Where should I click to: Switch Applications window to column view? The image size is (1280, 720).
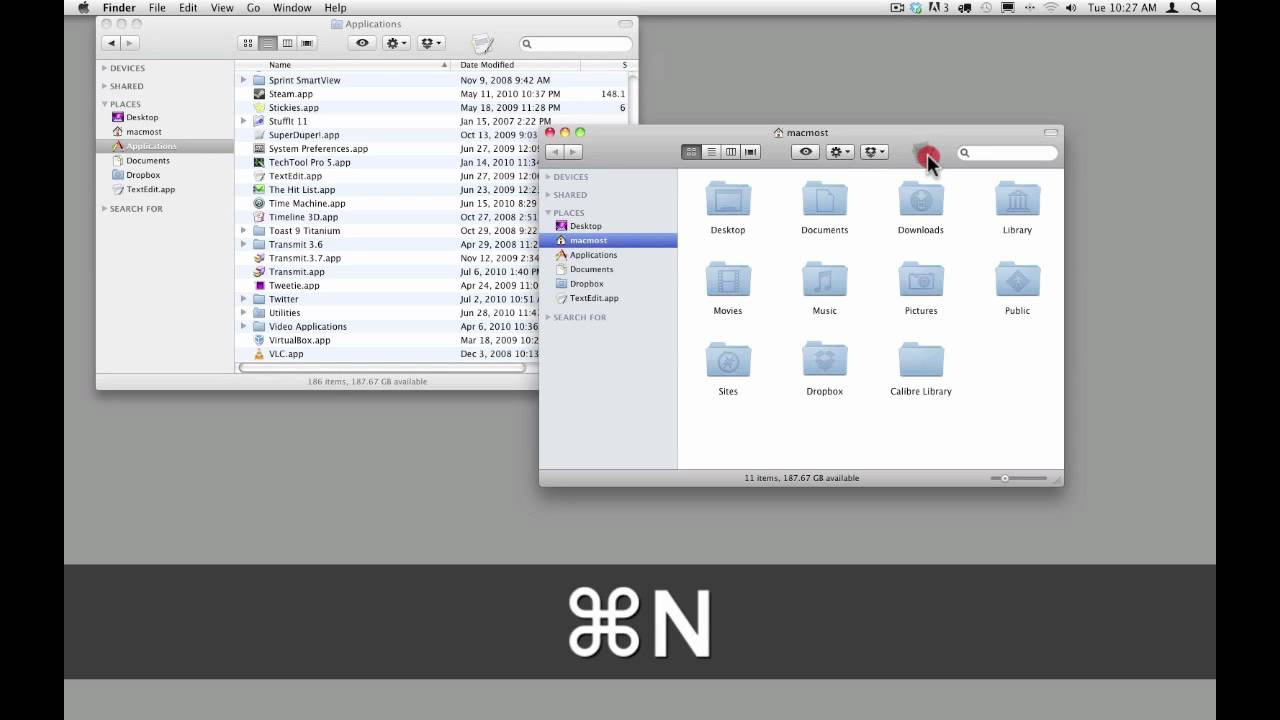coord(288,43)
